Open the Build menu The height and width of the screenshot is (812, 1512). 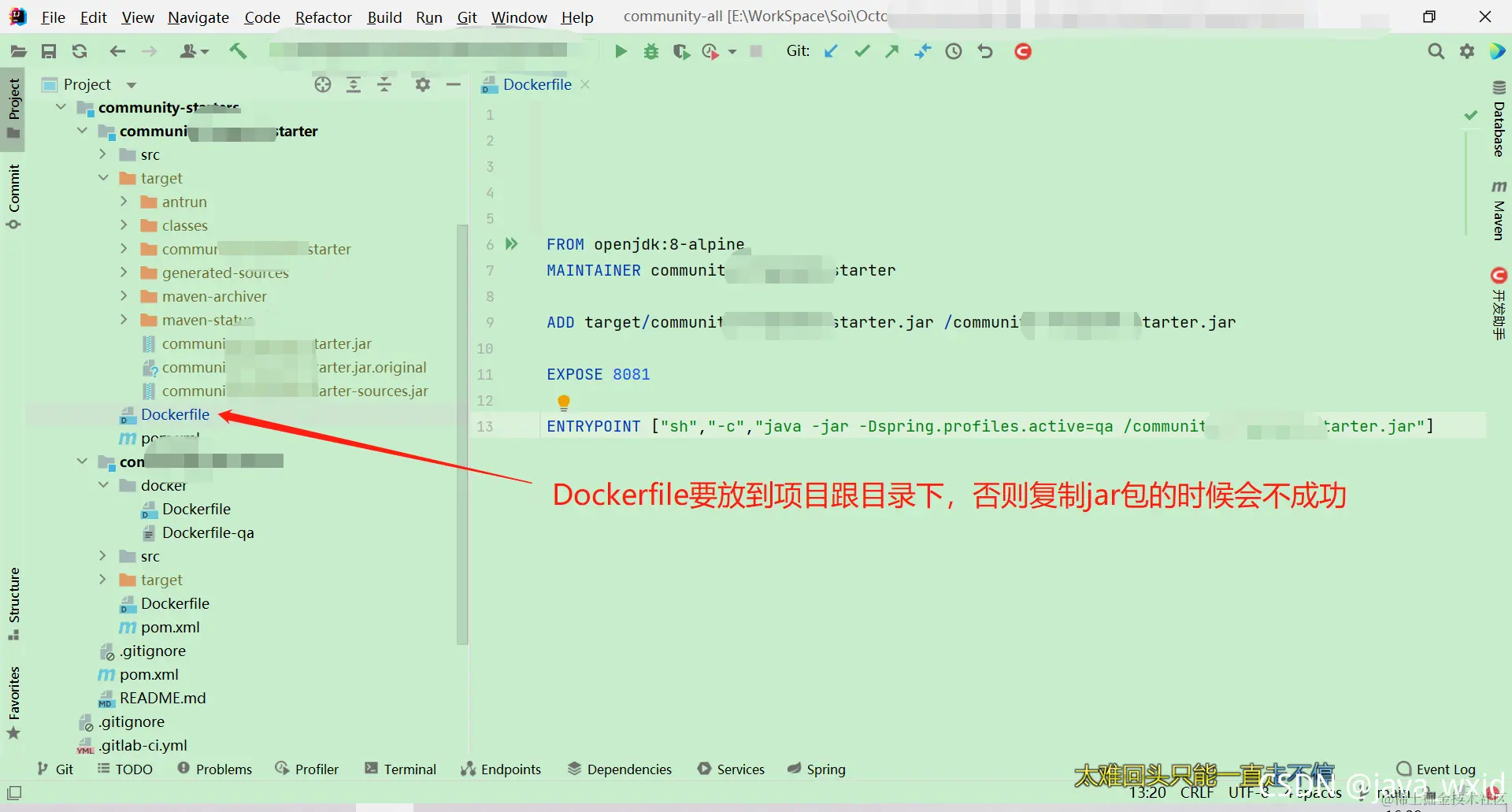[384, 17]
